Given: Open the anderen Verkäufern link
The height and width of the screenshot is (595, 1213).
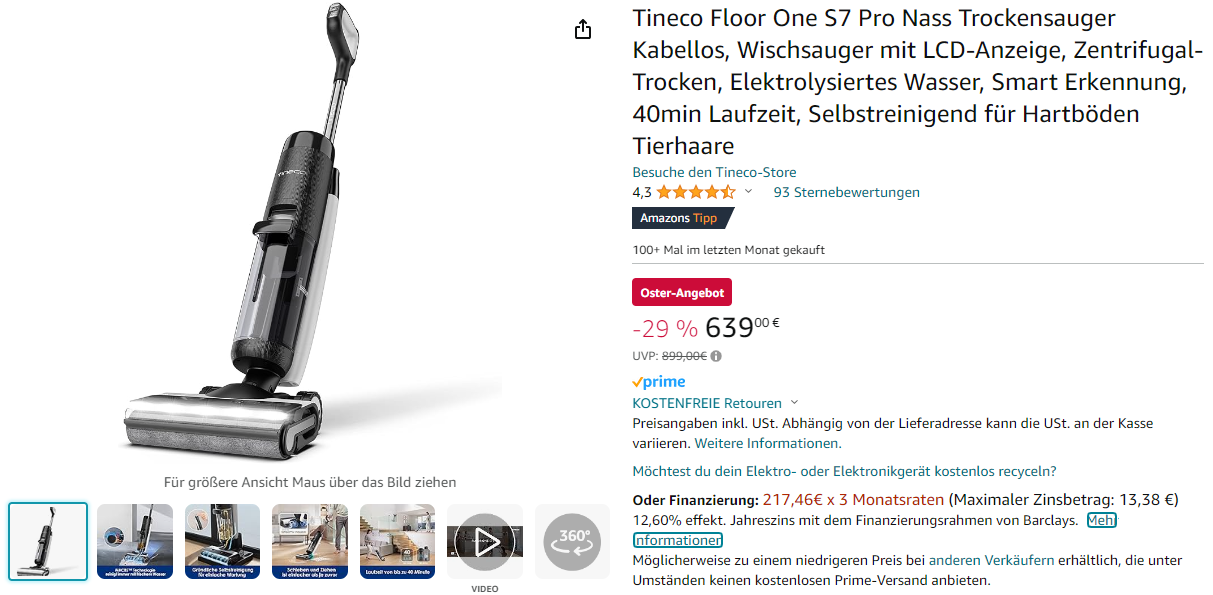Looking at the screenshot, I should tap(991, 560).
